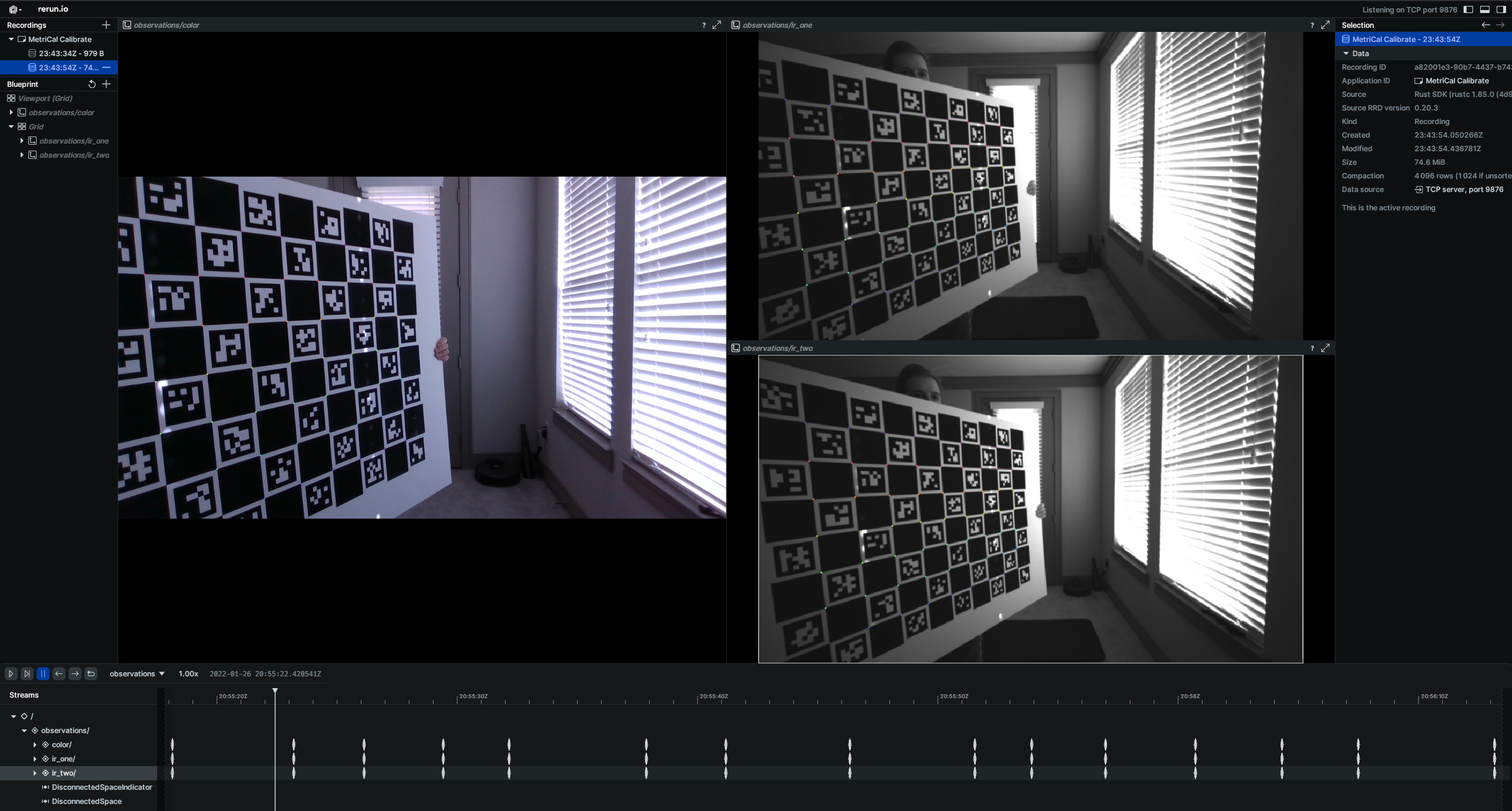Go to next selection with forward arrow
Screen dimensions: 1512x811
point(1500,25)
